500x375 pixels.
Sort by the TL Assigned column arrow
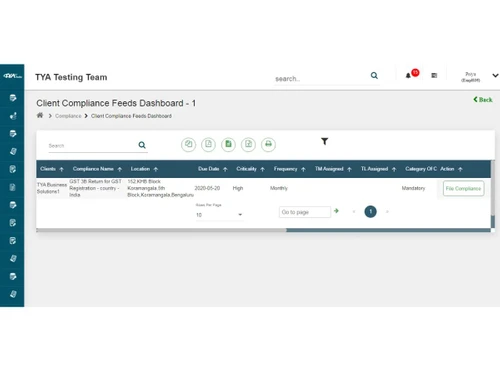394,169
